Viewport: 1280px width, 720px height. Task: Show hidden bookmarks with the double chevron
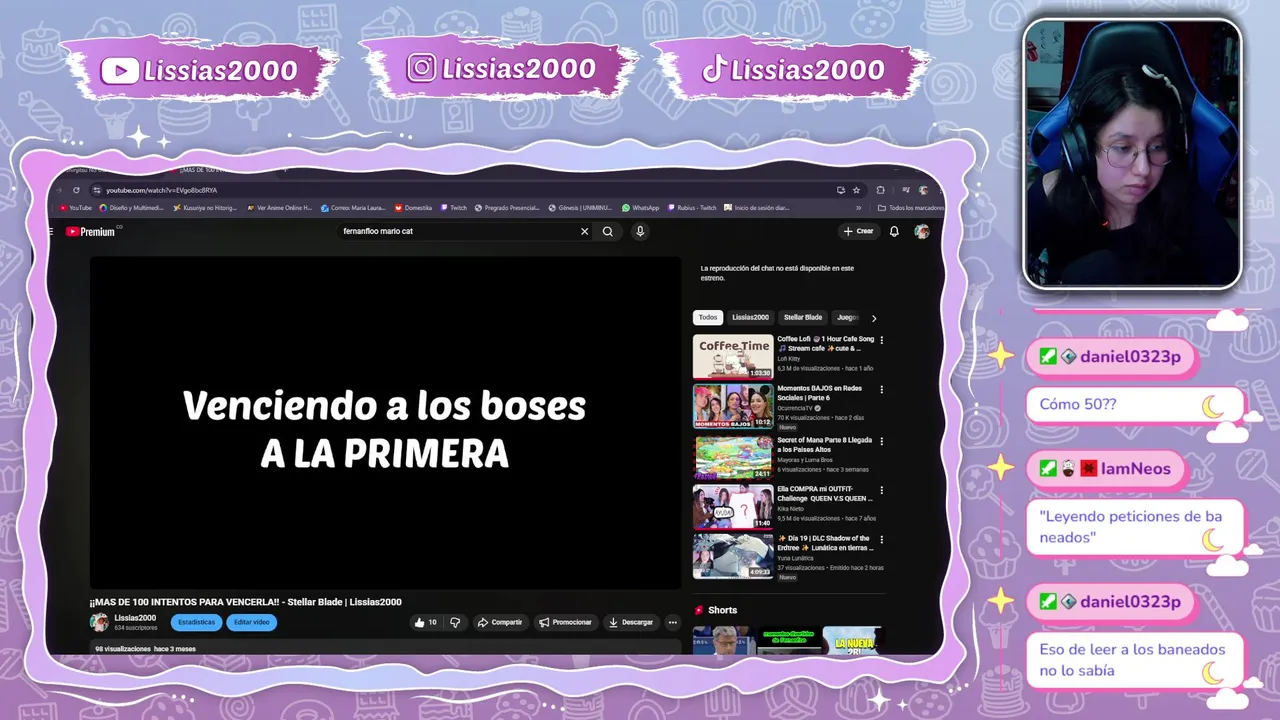[858, 208]
